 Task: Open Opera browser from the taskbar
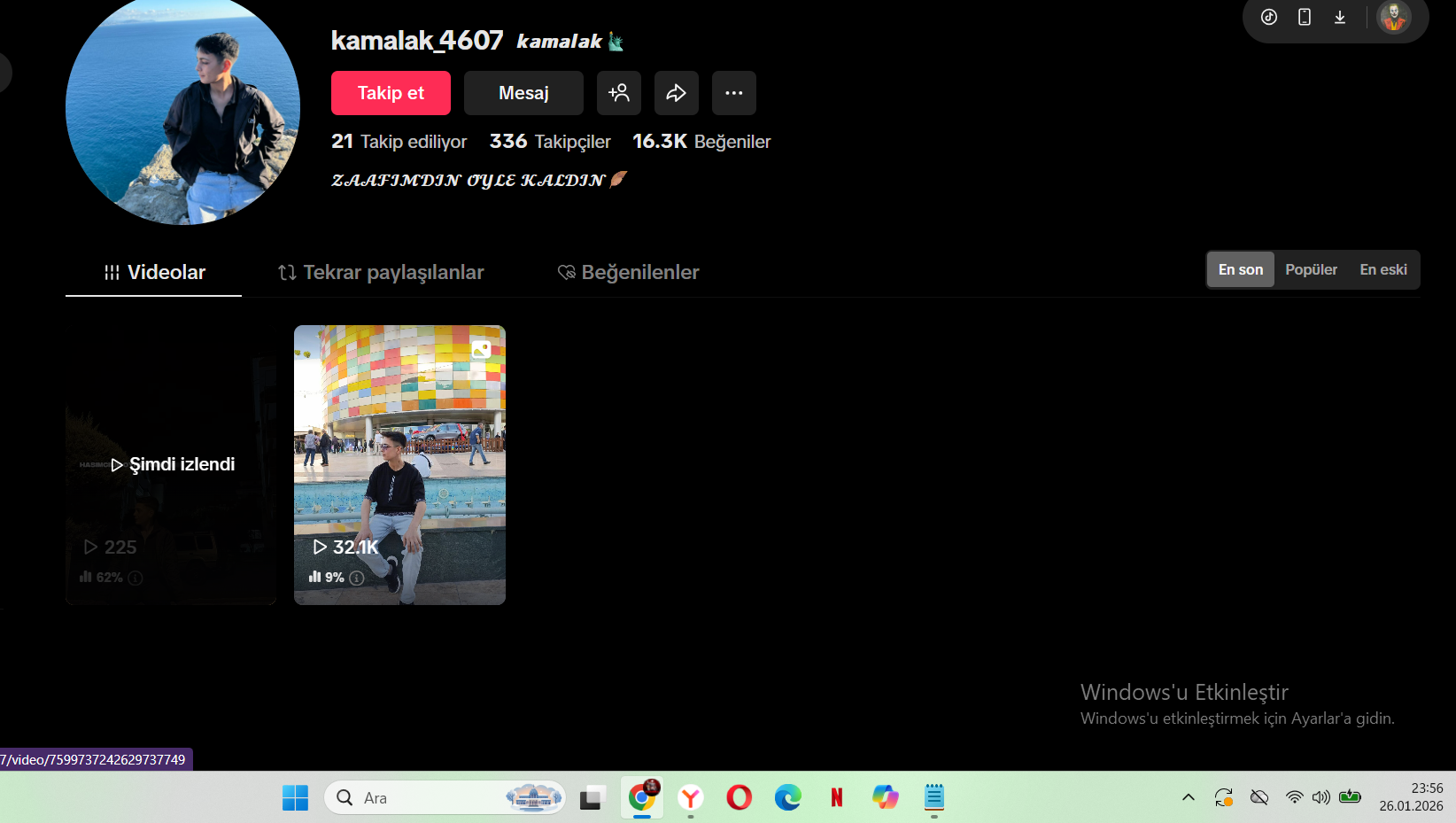tap(739, 797)
